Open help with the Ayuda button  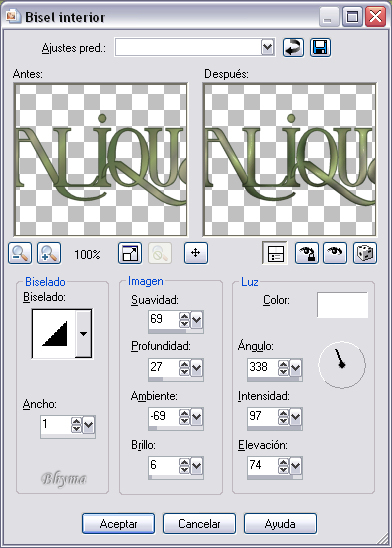(x=280, y=524)
